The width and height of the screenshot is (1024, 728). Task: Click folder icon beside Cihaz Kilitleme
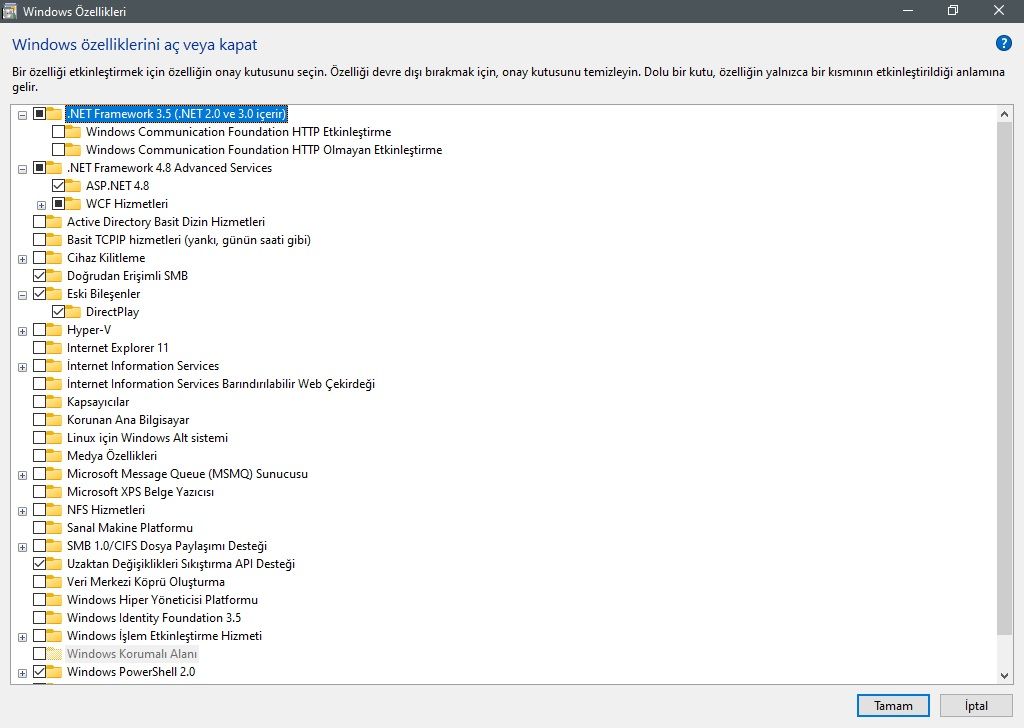pyautogui.click(x=54, y=258)
